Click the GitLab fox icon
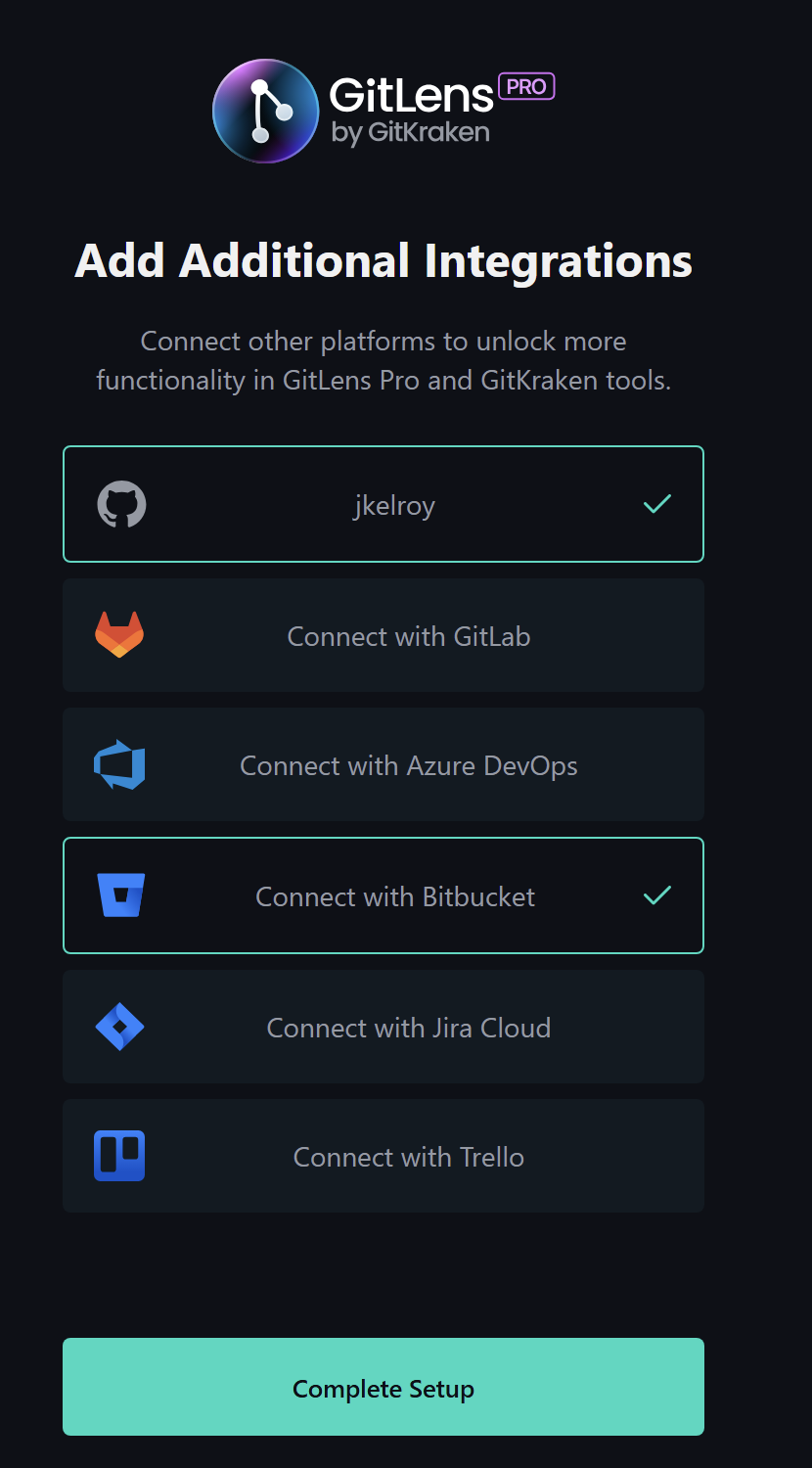812x1468 pixels. [119, 635]
